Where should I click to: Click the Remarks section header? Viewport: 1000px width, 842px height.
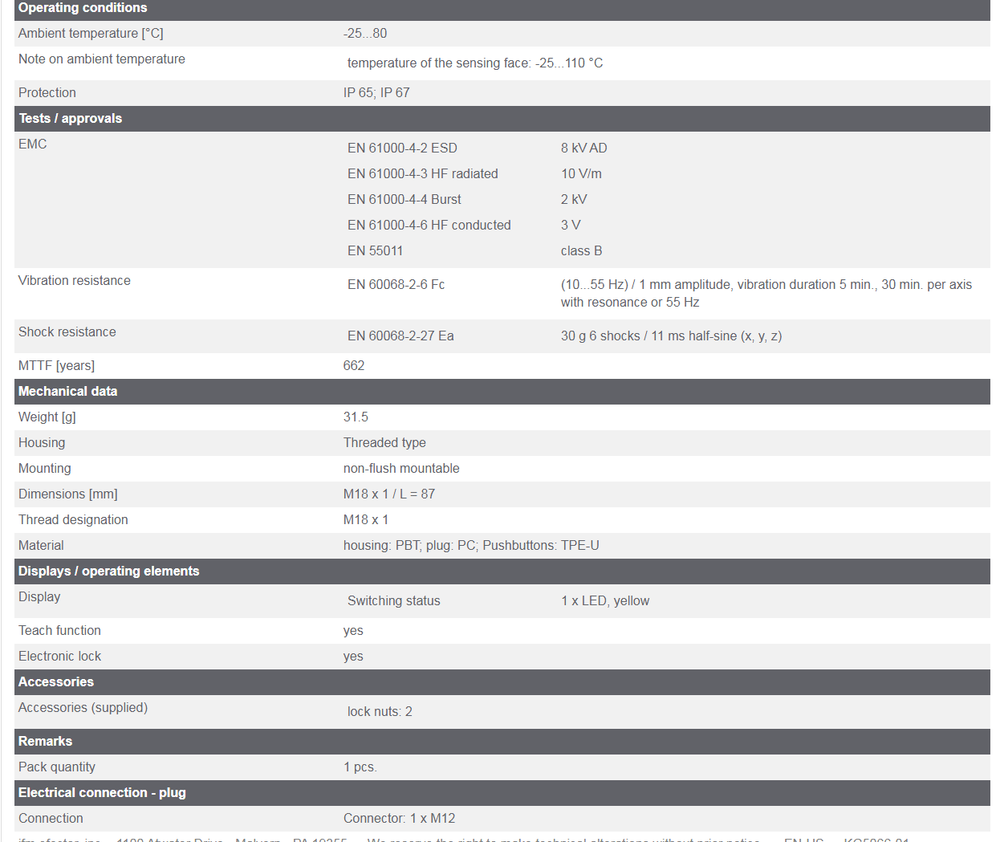tap(45, 741)
